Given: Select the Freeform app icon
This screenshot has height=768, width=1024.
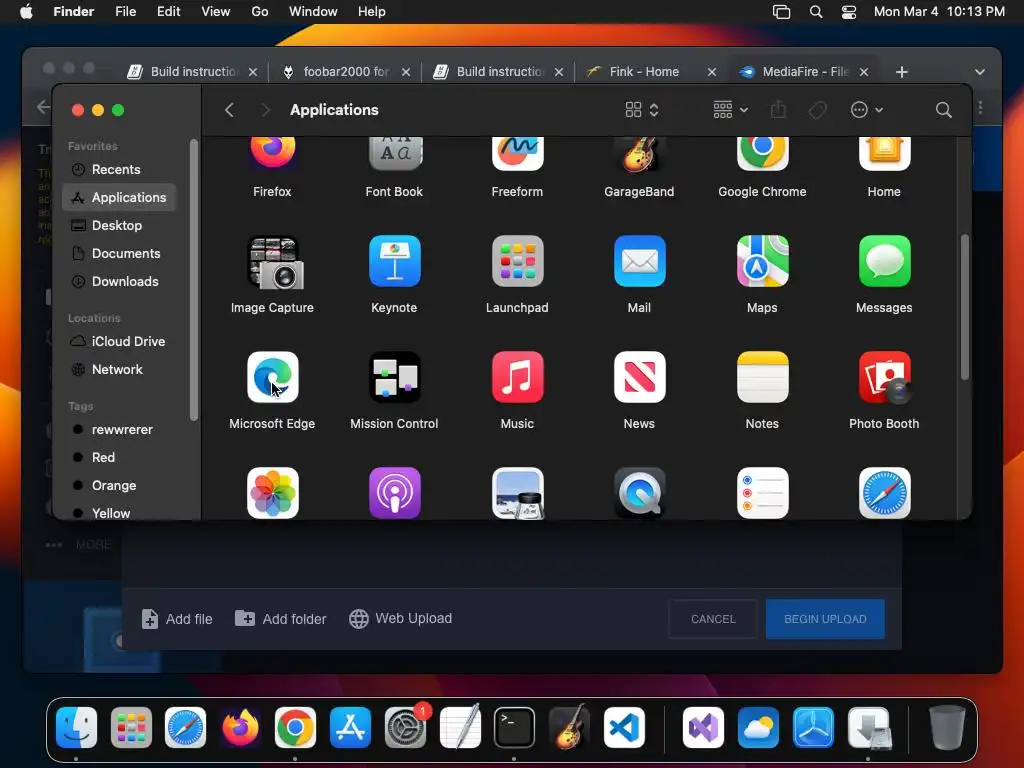Looking at the screenshot, I should click(517, 154).
